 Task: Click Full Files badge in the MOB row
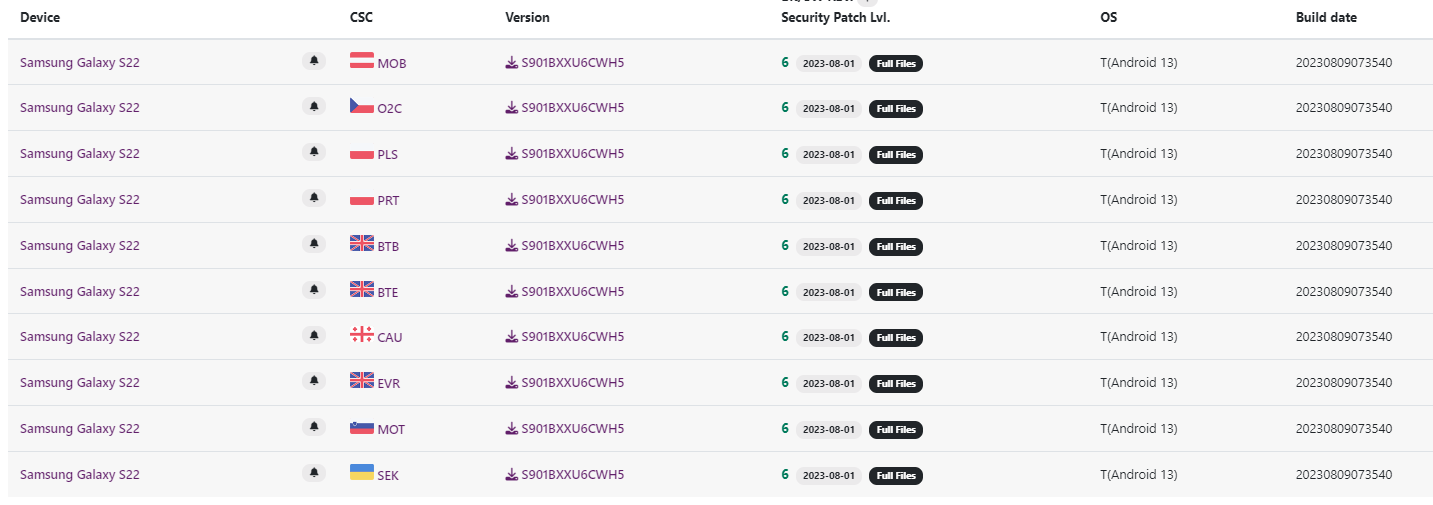tap(895, 63)
